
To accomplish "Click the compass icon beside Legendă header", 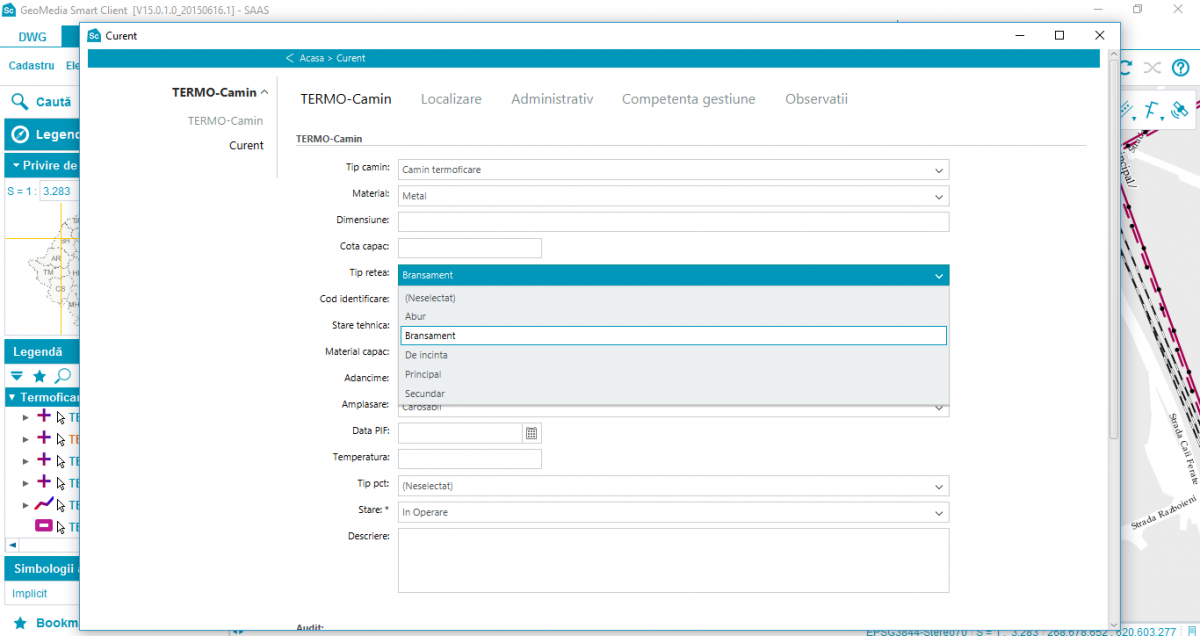I will (x=19, y=134).
